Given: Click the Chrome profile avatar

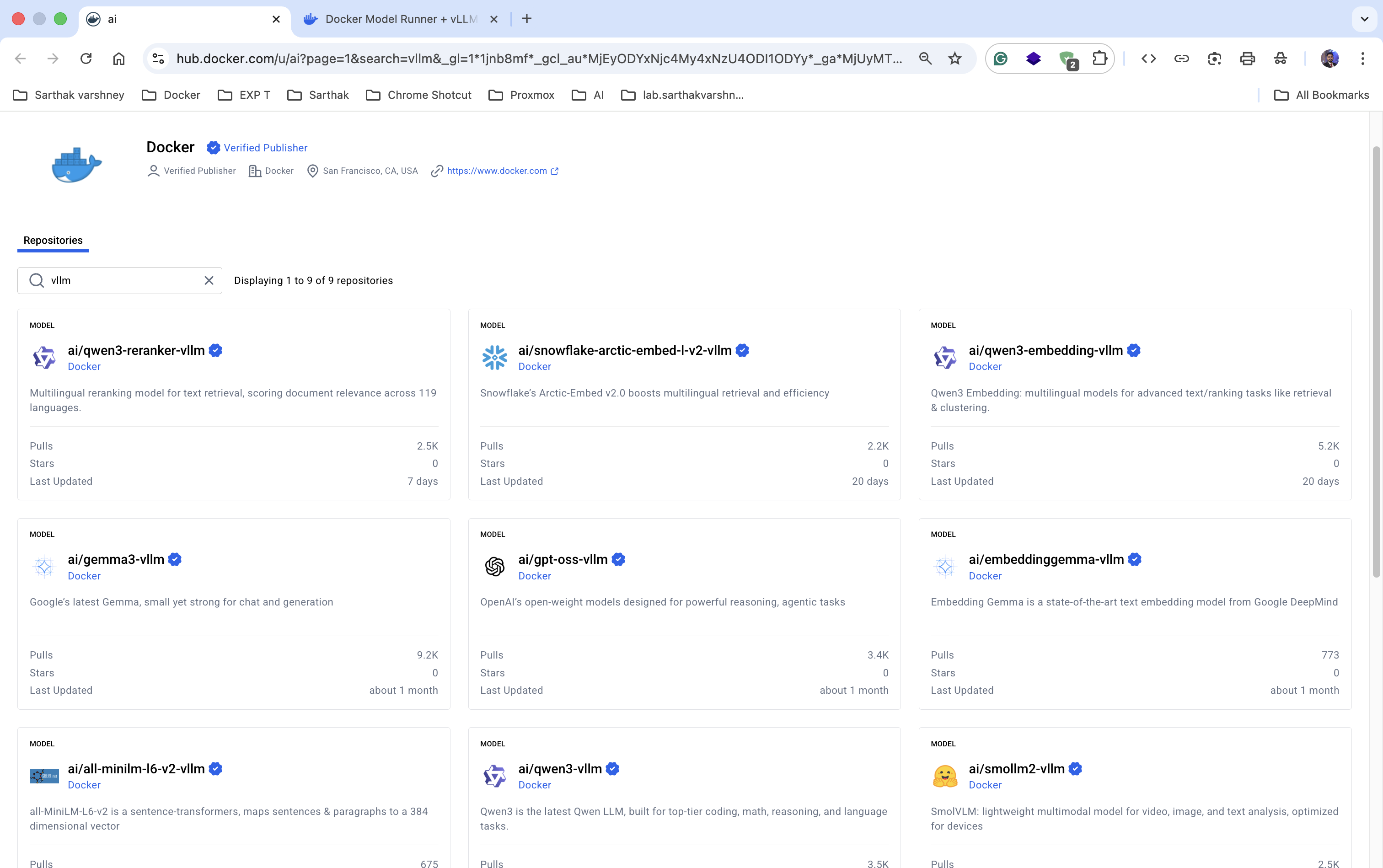Looking at the screenshot, I should coord(1330,58).
